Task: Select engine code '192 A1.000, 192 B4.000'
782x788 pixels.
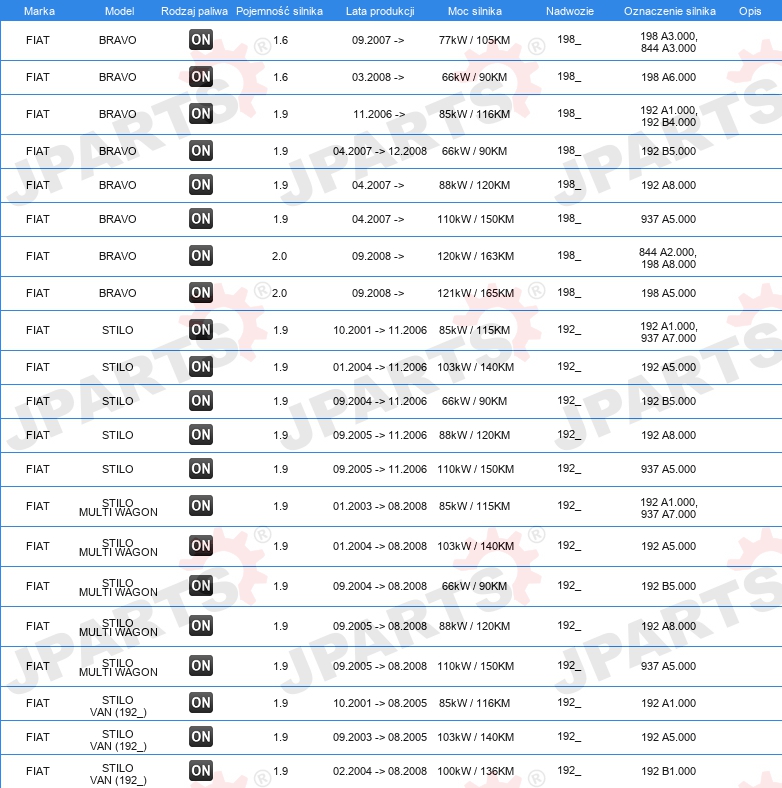Action: (668, 116)
